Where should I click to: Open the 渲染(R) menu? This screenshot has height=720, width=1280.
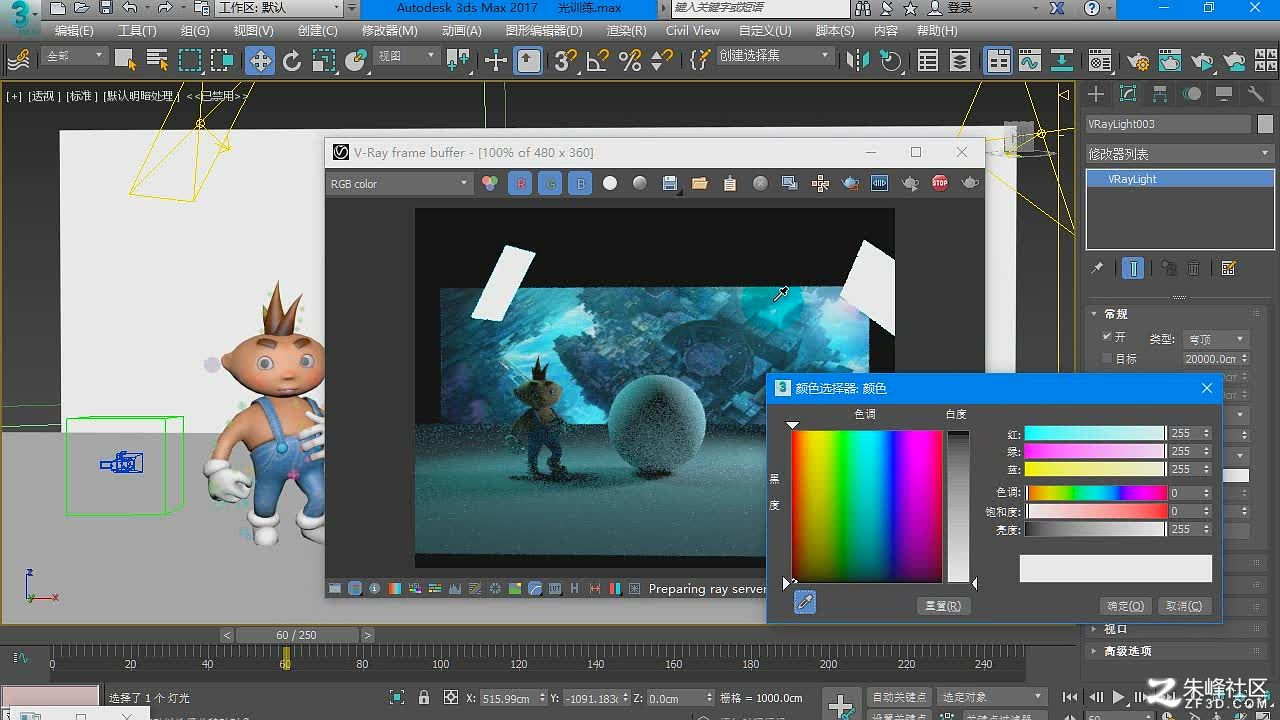626,31
